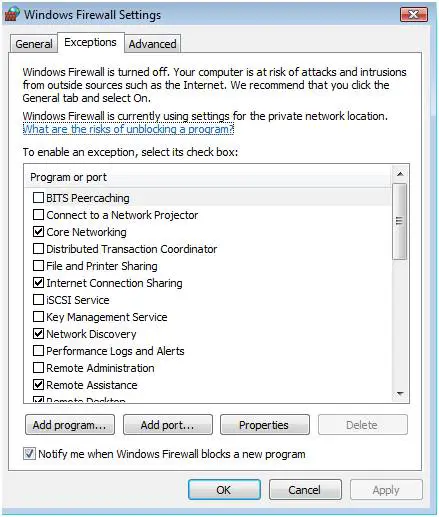Disable the Internet Connection Sharing exception
439x517 pixels.
(38, 283)
